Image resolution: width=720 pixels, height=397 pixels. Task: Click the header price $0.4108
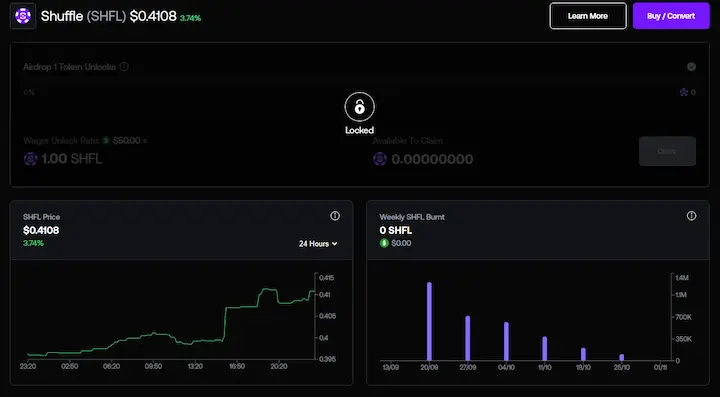tap(153, 16)
